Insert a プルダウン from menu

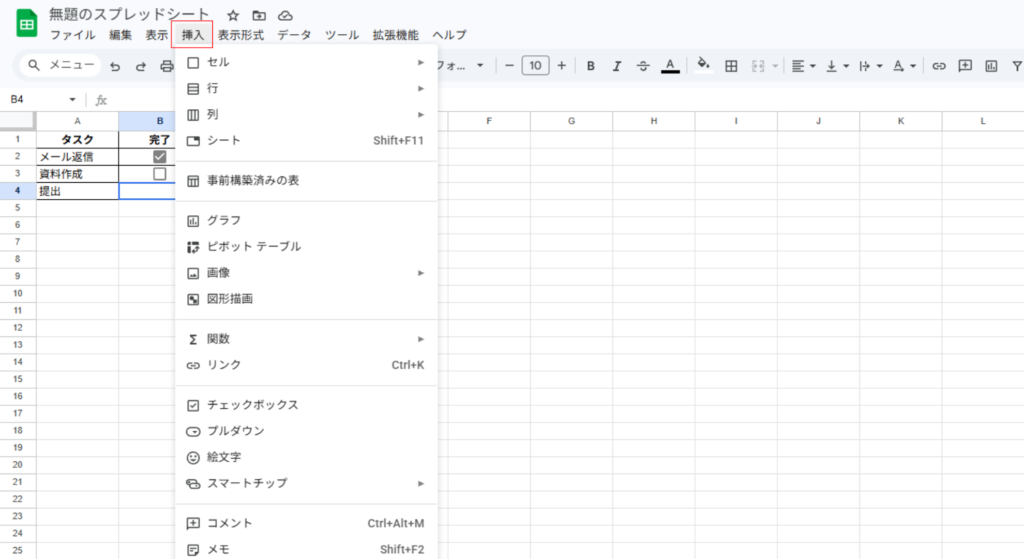[306, 431]
